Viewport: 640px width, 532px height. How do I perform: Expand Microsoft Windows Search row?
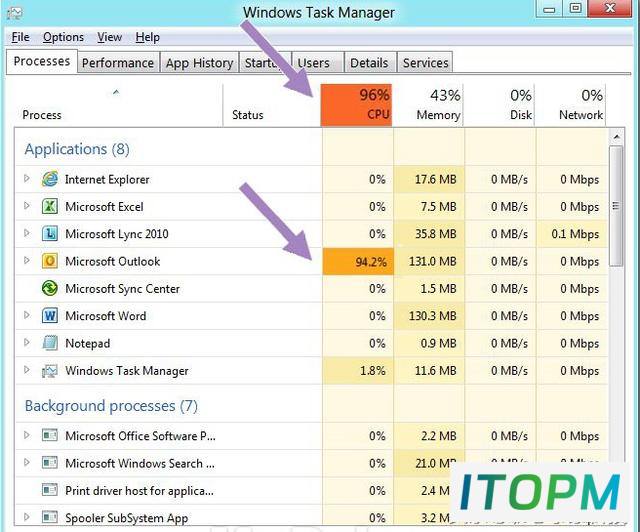[x=27, y=463]
